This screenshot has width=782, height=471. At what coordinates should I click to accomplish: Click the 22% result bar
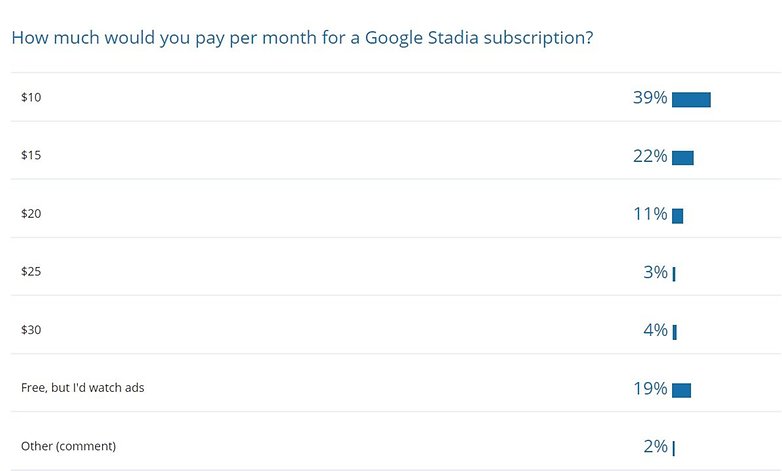click(x=683, y=158)
